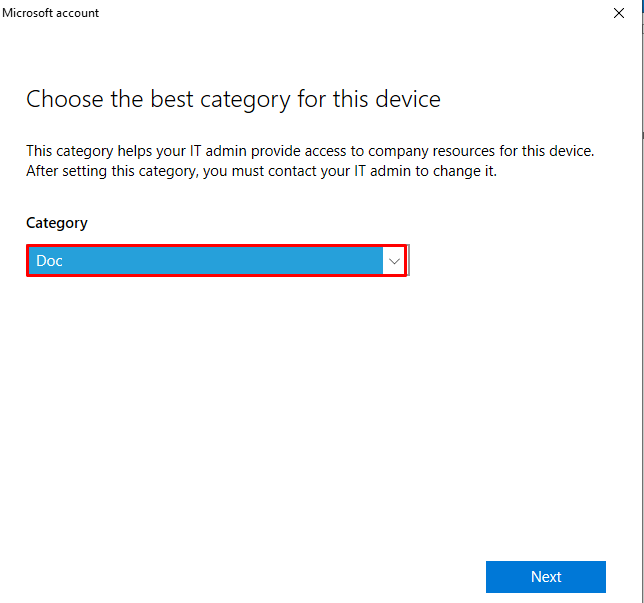Click the empty center of the dialog
Screen dimensions: 644x603
pyautogui.click(x=320, y=420)
